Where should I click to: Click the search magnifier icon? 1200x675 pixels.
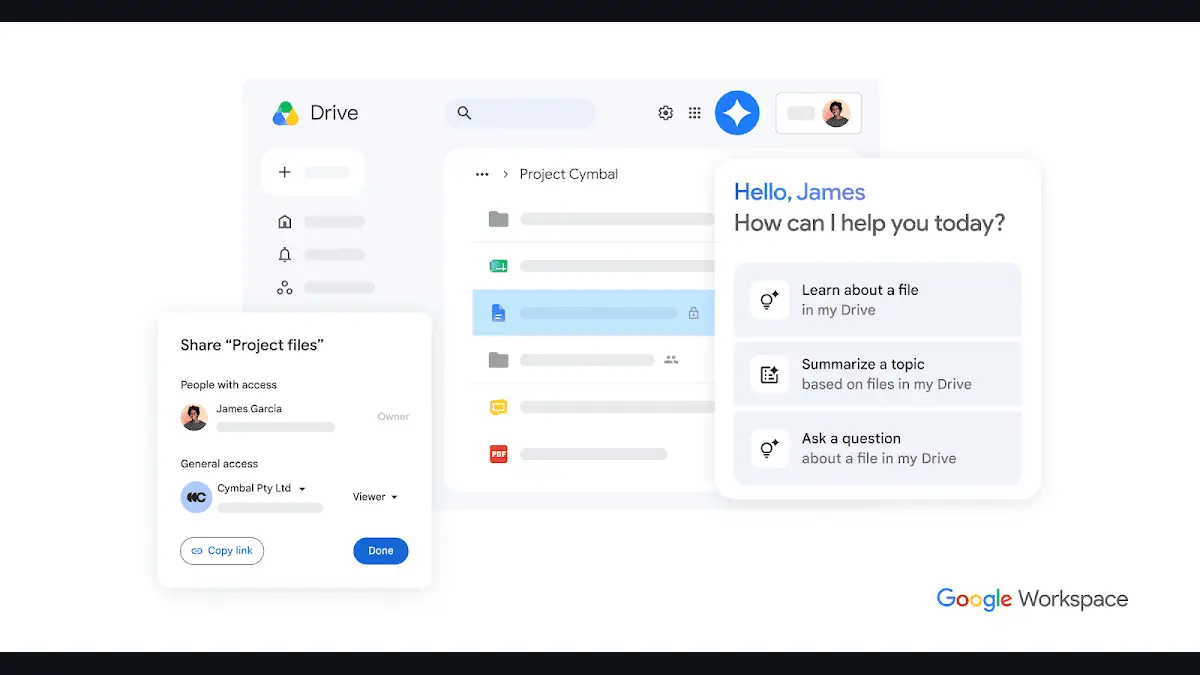point(464,113)
